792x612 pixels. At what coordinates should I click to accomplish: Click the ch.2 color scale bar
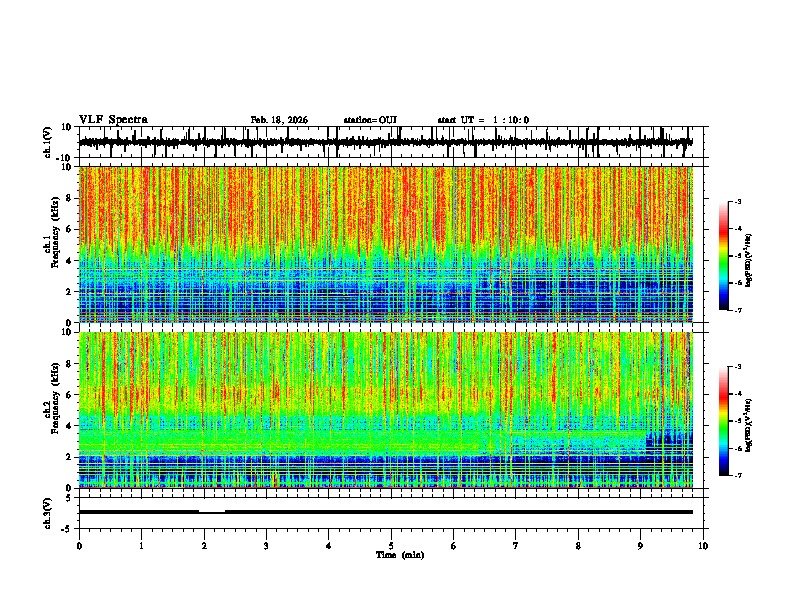point(724,421)
